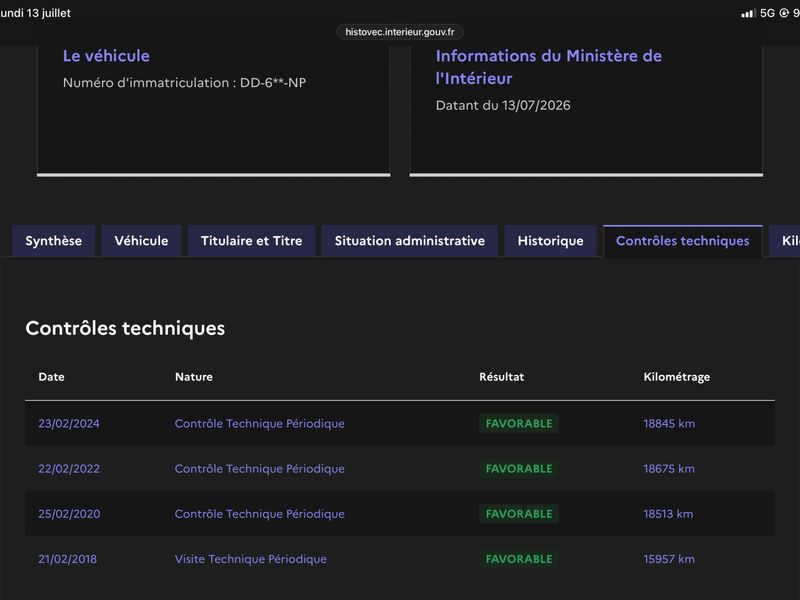Select the date 22/02/2022
This screenshot has height=600, width=800.
(x=69, y=469)
